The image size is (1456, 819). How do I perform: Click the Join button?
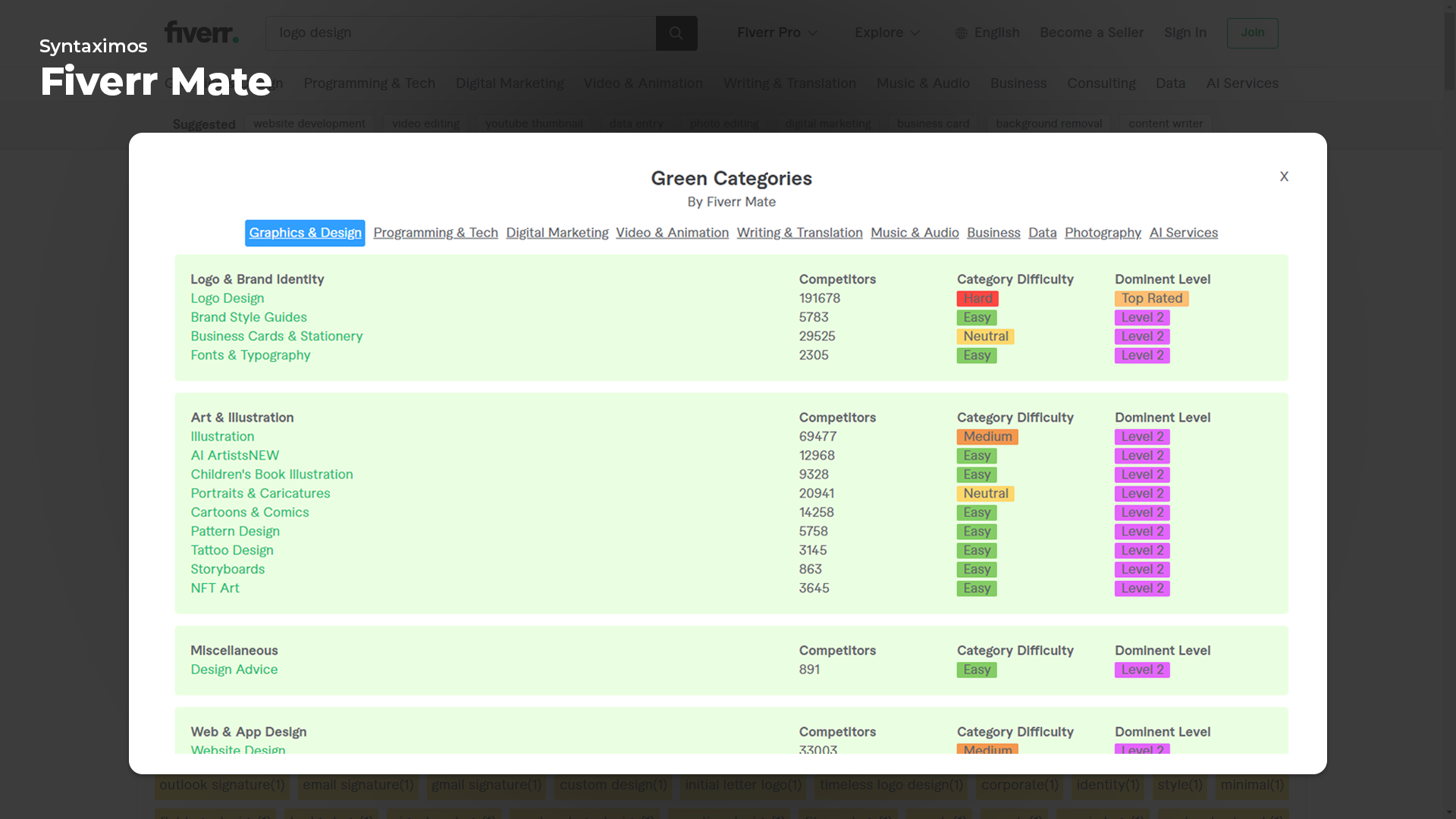pyautogui.click(x=1252, y=33)
